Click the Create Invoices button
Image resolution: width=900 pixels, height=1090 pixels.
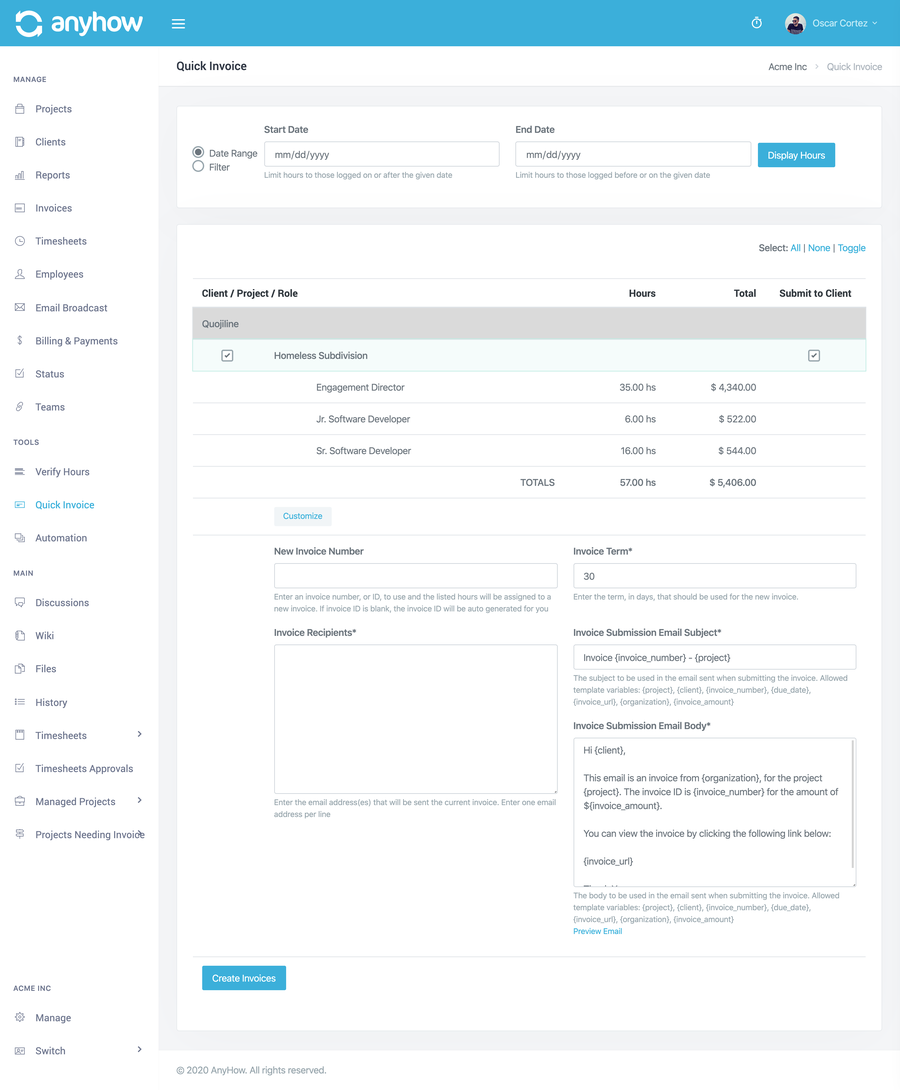click(x=244, y=978)
